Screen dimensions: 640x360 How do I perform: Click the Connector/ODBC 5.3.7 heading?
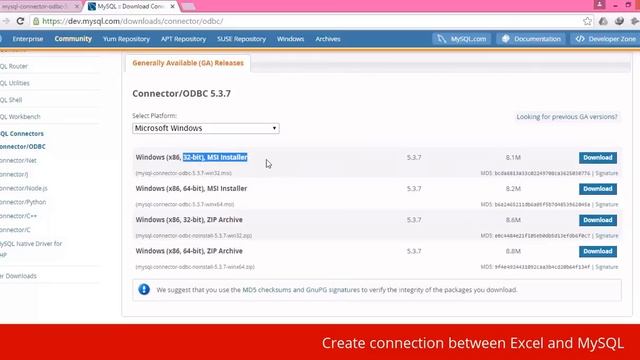point(182,93)
